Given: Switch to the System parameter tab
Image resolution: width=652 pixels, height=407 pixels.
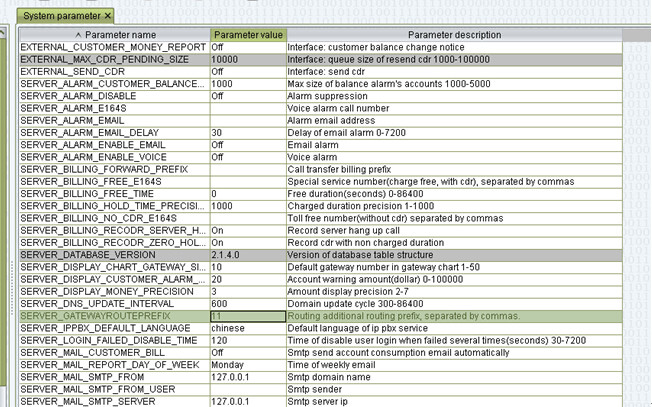Looking at the screenshot, I should pos(60,16).
